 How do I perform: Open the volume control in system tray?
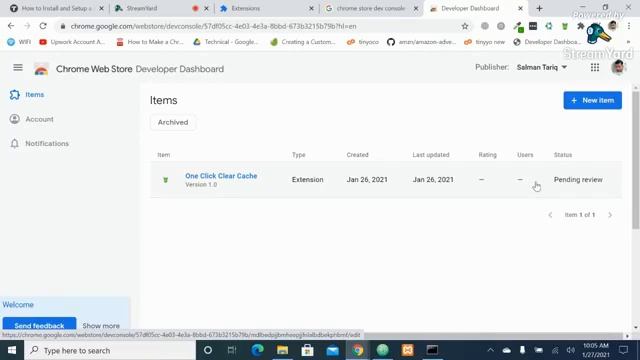571,350
